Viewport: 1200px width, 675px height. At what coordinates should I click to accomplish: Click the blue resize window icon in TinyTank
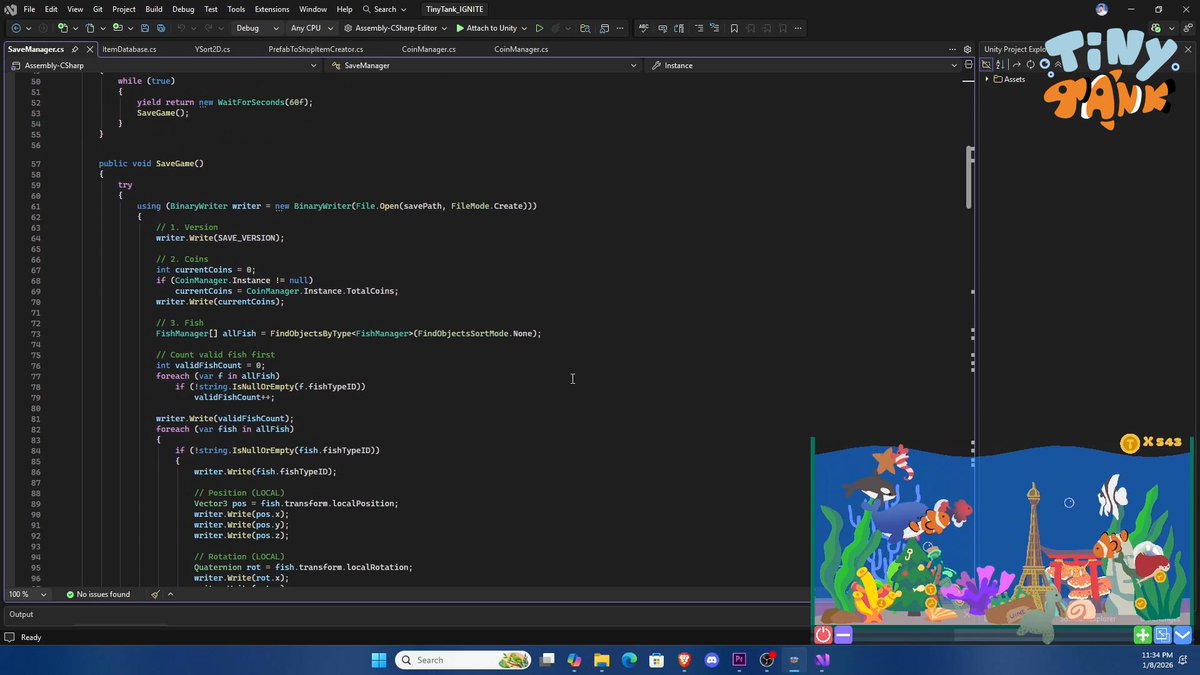pos(1163,634)
